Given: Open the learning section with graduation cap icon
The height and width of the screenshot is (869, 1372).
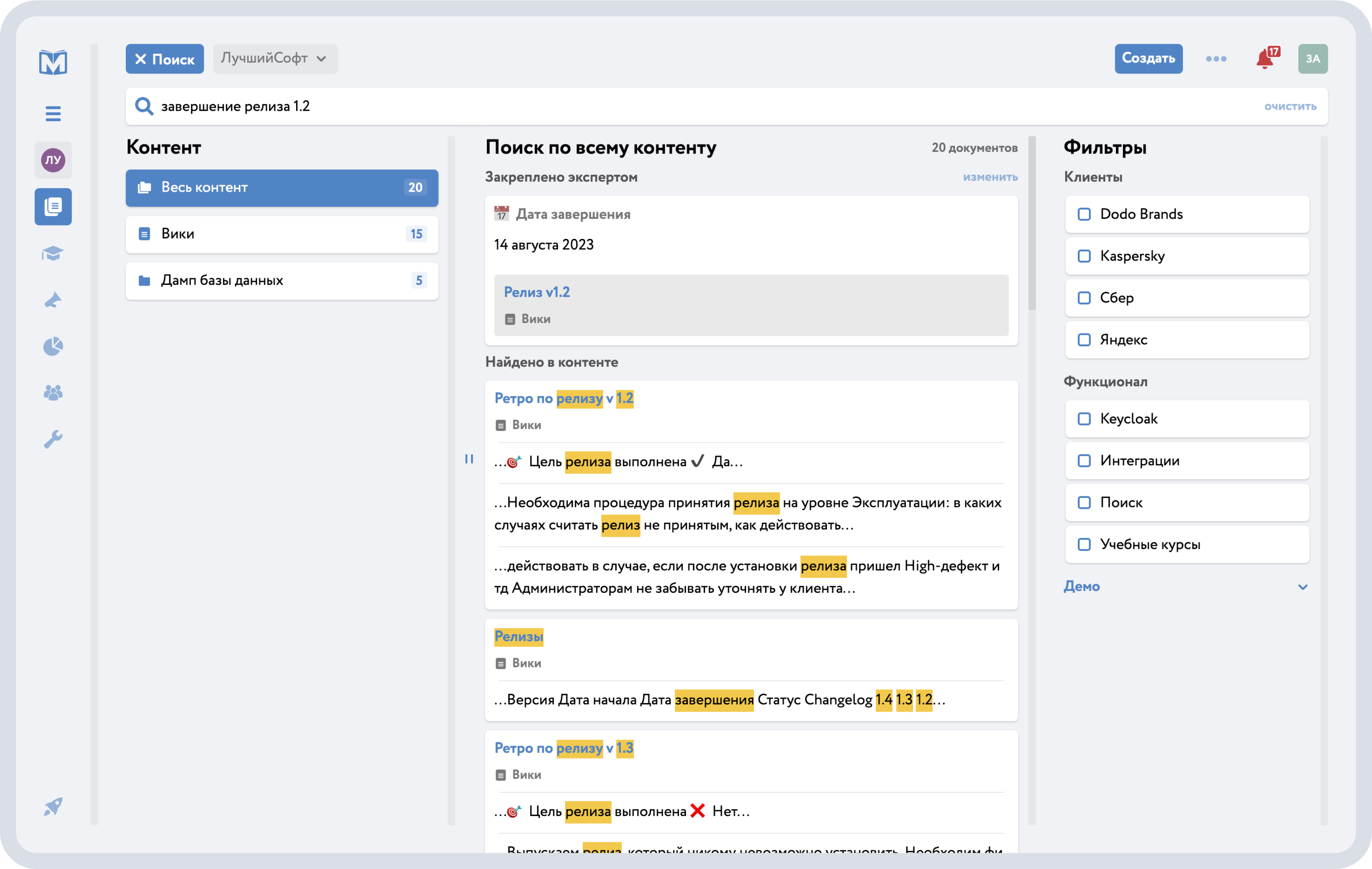Looking at the screenshot, I should click(x=53, y=253).
